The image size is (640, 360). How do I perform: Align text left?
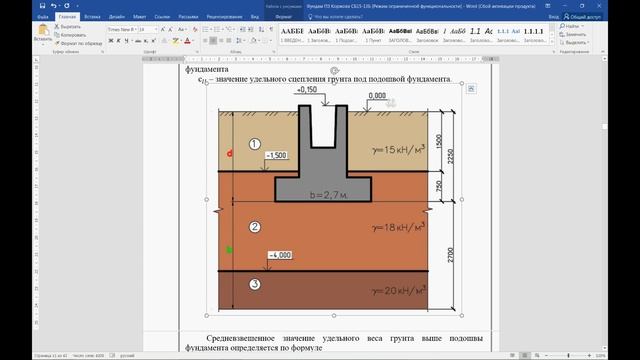coord(205,40)
